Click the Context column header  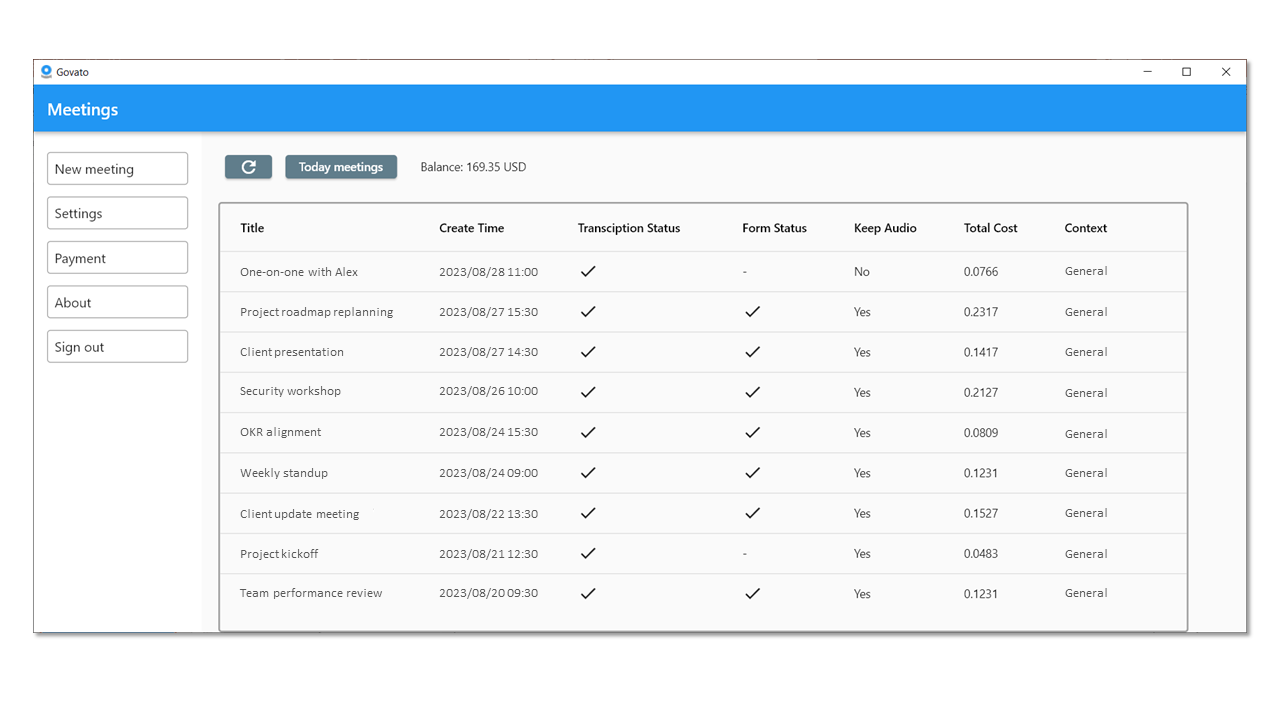[1085, 228]
